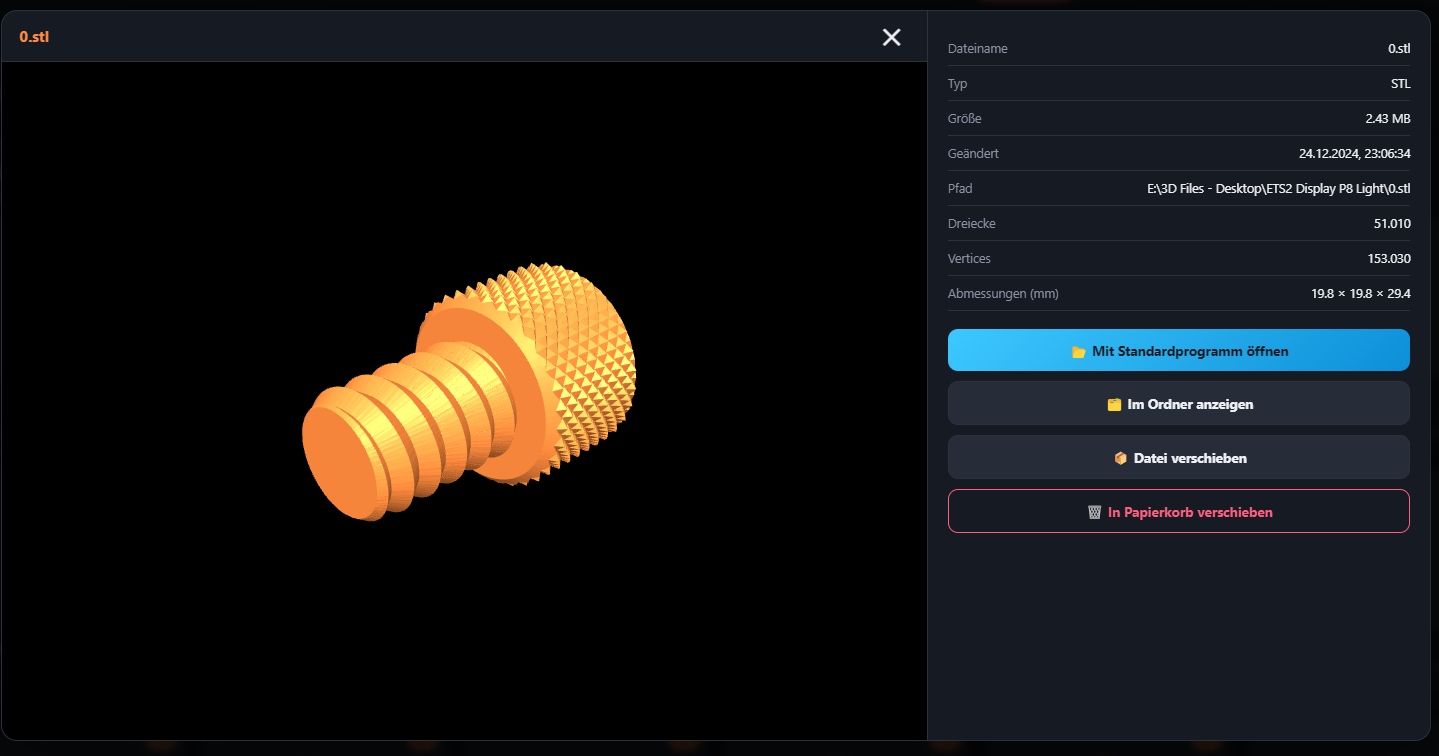Click the Dreiecke label
This screenshot has width=1439, height=756.
pyautogui.click(x=971, y=224)
